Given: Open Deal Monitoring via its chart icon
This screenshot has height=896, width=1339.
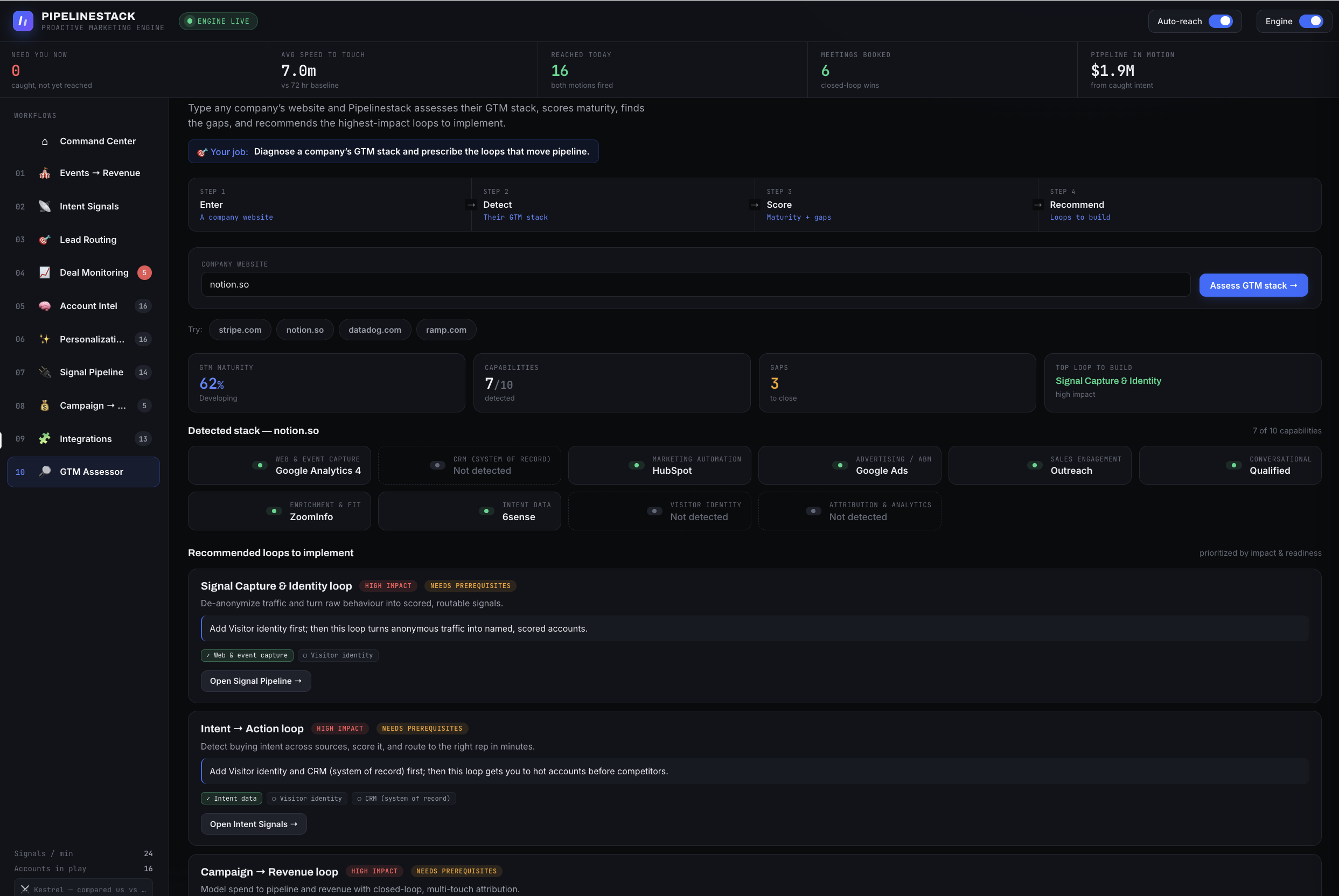Looking at the screenshot, I should 45,272.
